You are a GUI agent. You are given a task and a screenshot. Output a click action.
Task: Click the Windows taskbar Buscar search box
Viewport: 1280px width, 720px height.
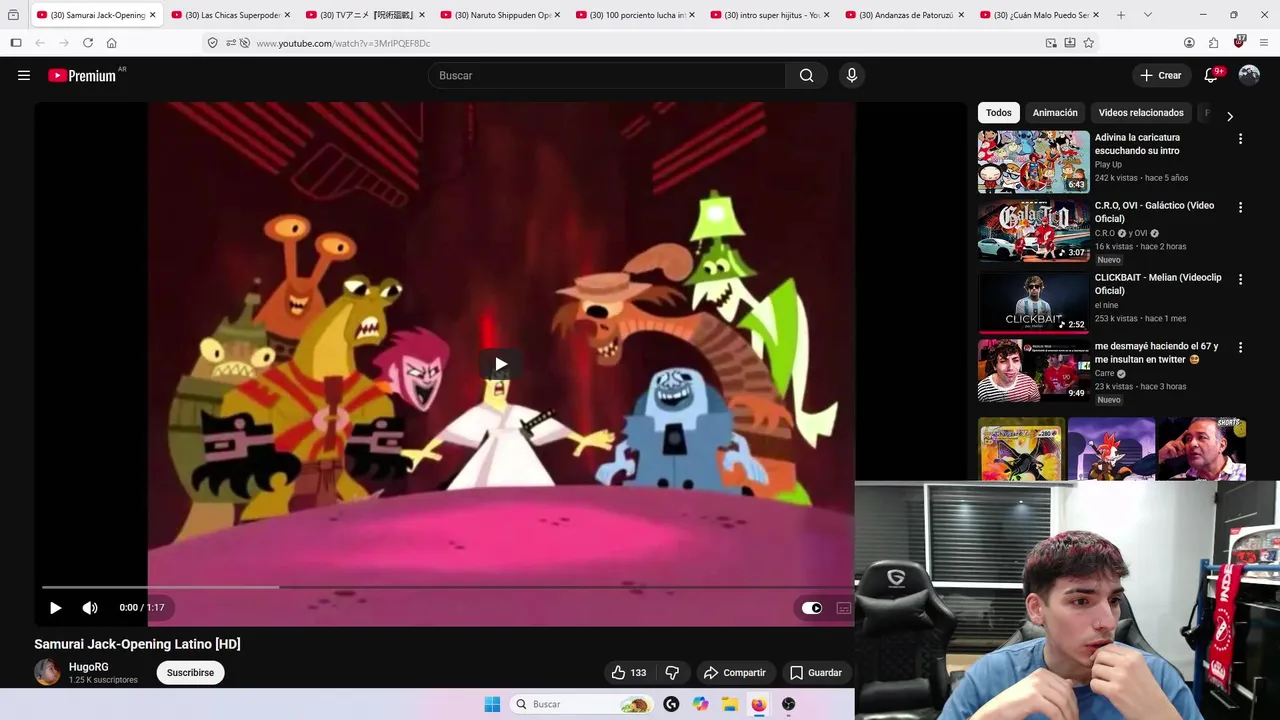point(582,704)
